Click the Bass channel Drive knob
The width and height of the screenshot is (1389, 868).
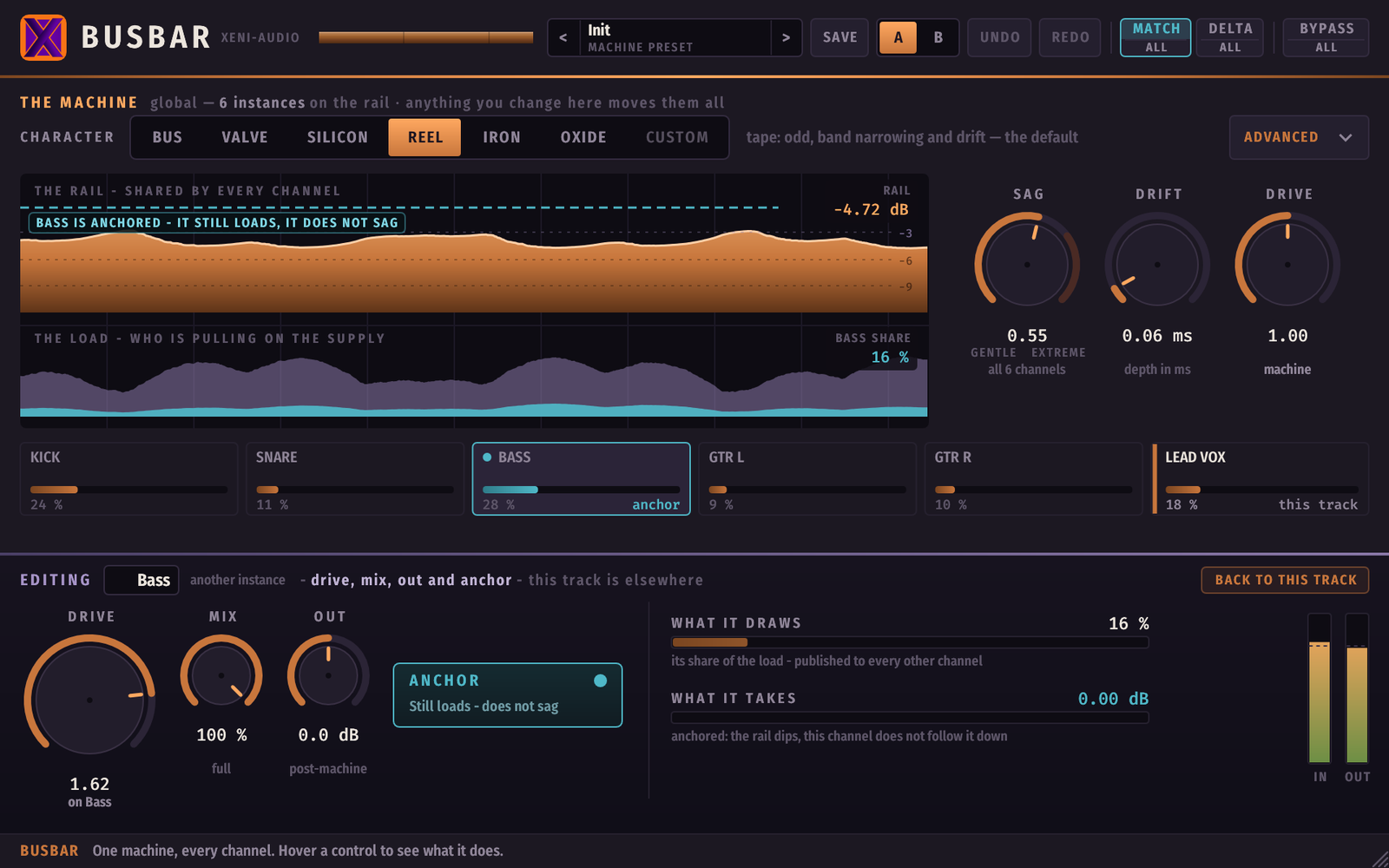[x=89, y=700]
